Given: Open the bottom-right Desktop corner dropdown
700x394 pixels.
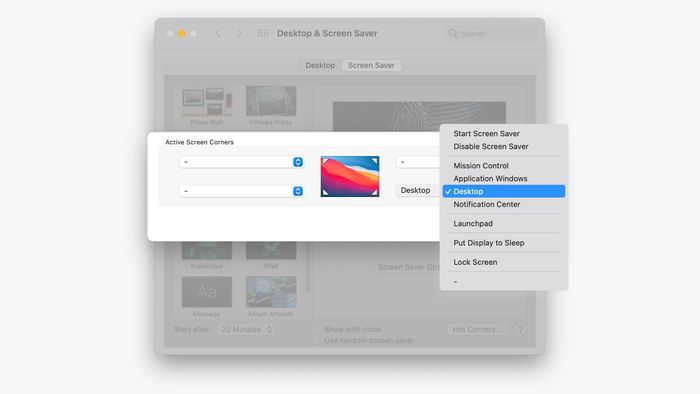Looking at the screenshot, I should point(418,191).
